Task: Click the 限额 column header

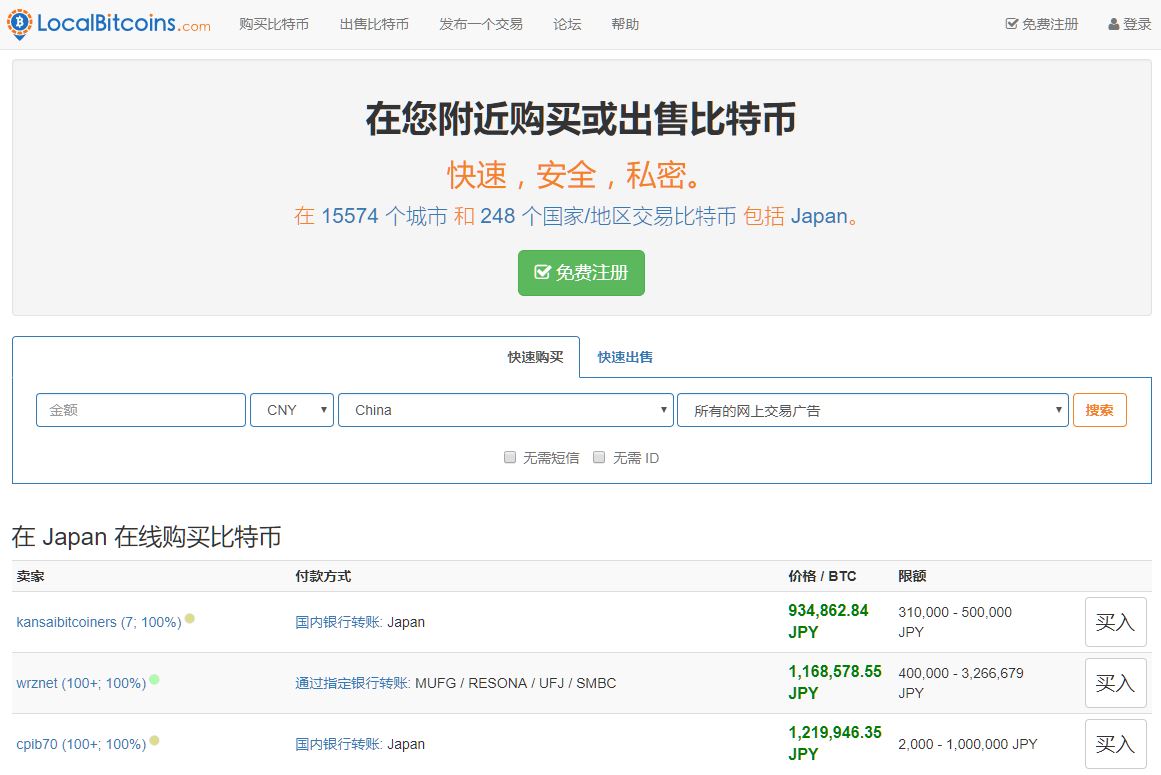Action: pyautogui.click(x=912, y=576)
